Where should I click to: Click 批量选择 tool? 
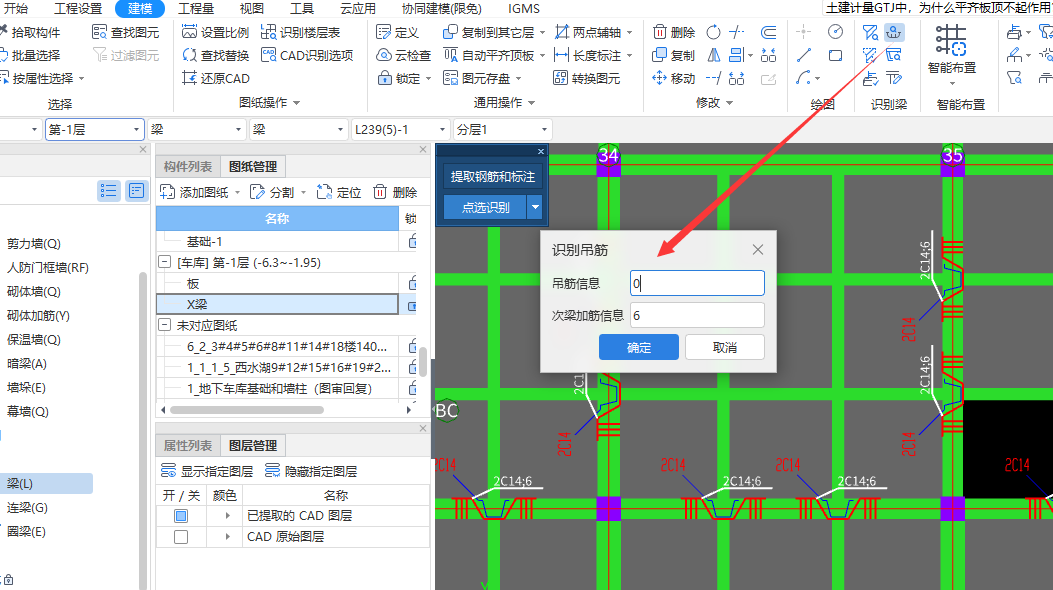30,55
